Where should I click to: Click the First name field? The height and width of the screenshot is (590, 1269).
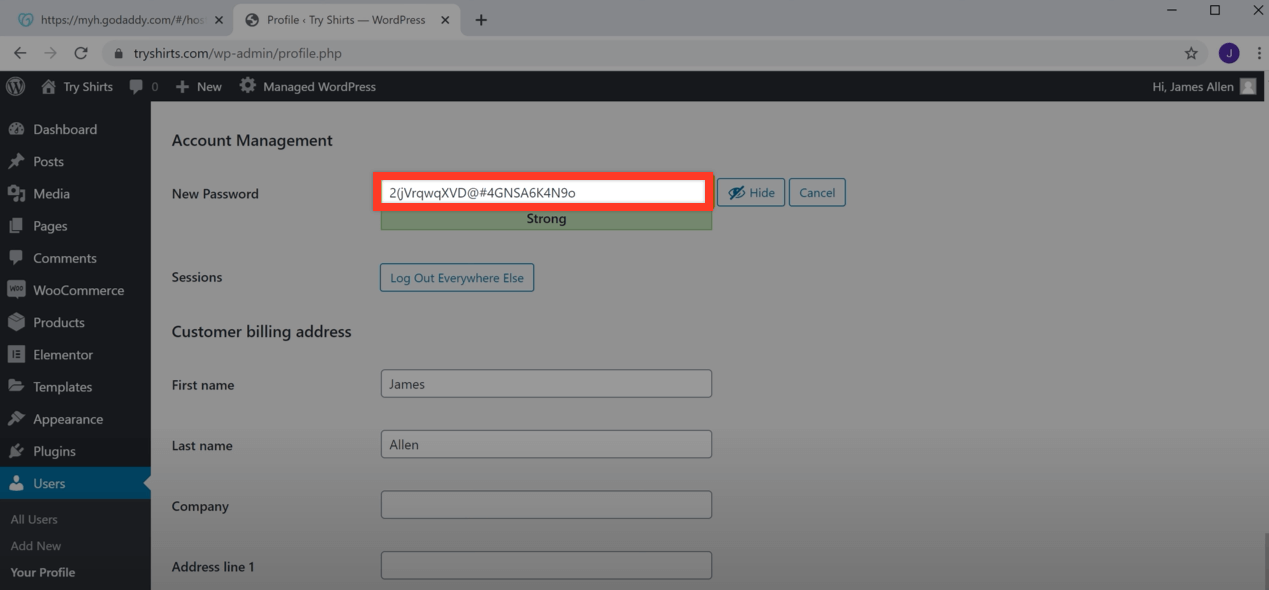pyautogui.click(x=546, y=384)
